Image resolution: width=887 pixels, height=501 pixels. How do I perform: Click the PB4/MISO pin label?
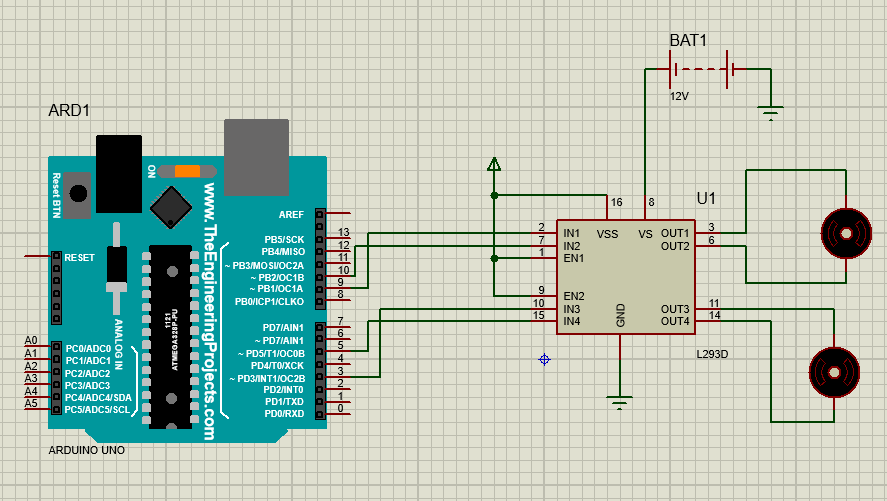283,252
